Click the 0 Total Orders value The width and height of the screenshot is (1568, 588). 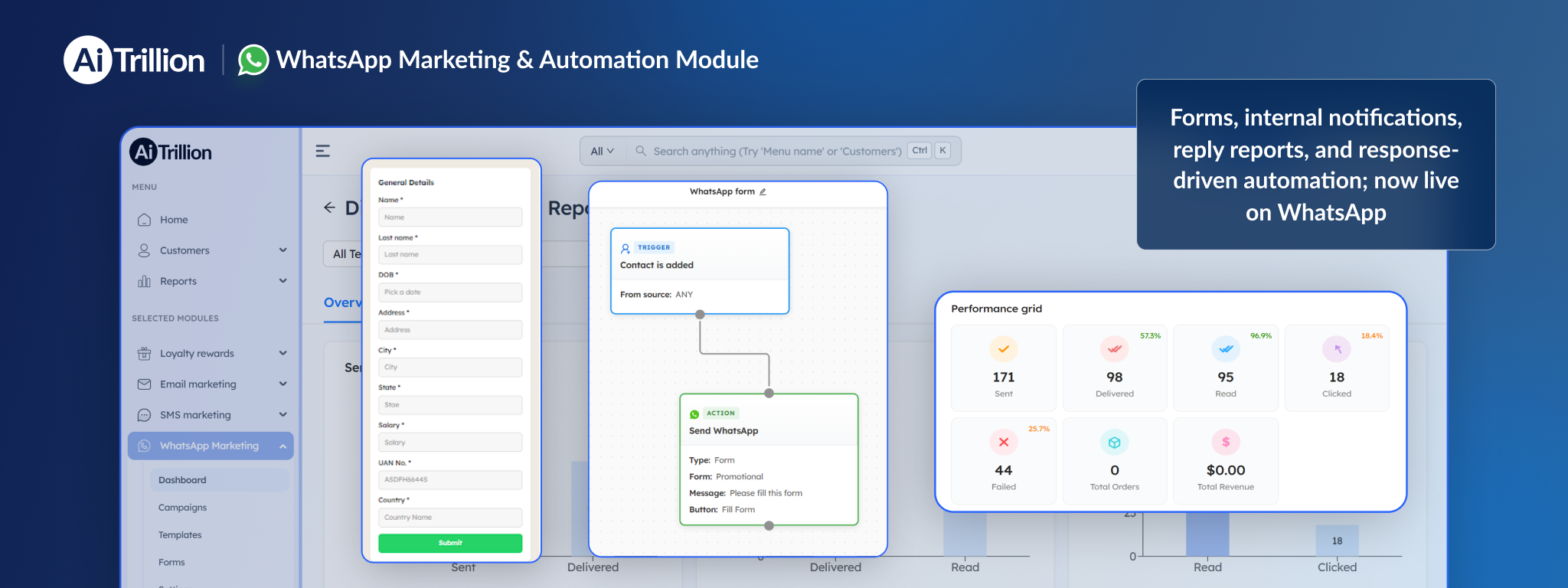click(1115, 470)
